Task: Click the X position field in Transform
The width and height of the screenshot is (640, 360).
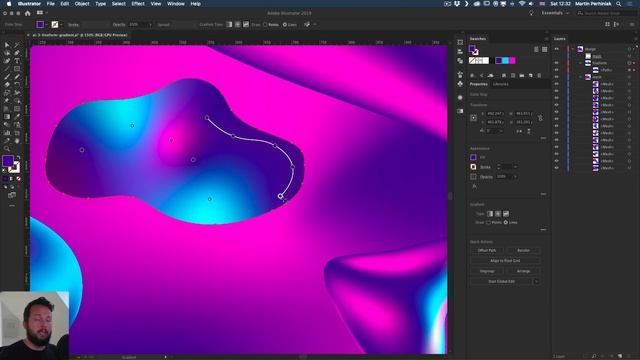Action: point(495,113)
